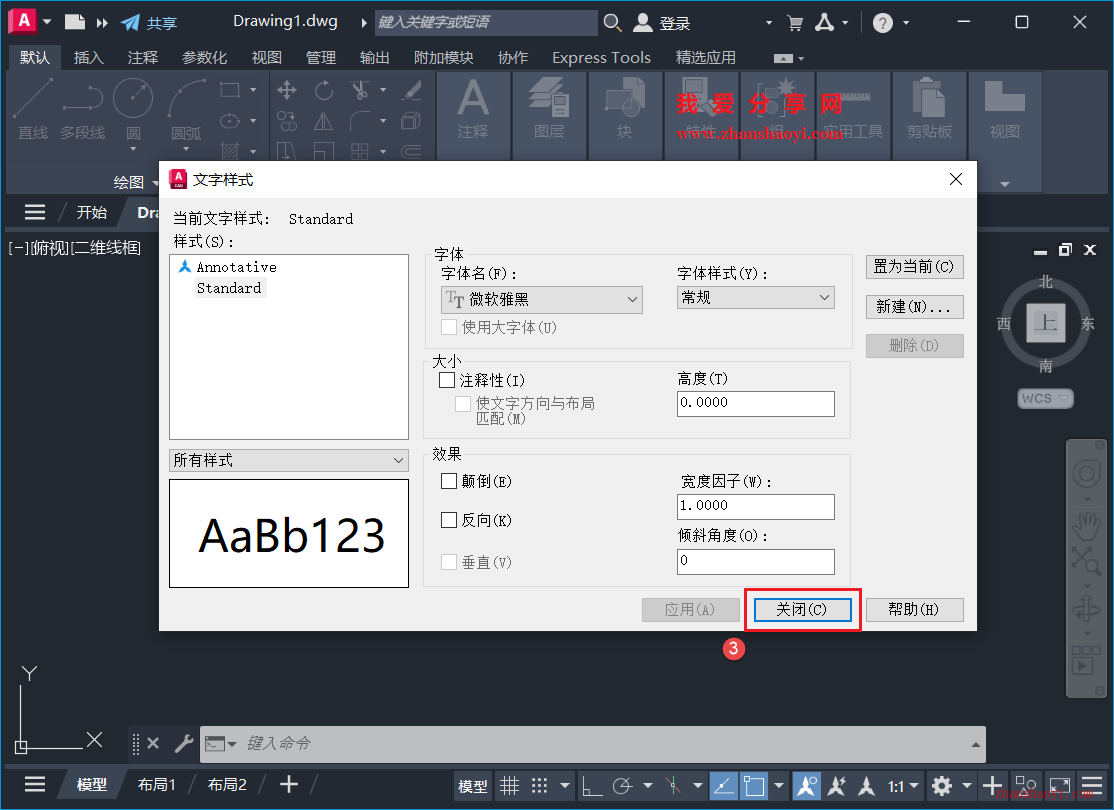Select the Line (直线) draw tool
Viewport: 1114px width, 810px height.
(33, 109)
